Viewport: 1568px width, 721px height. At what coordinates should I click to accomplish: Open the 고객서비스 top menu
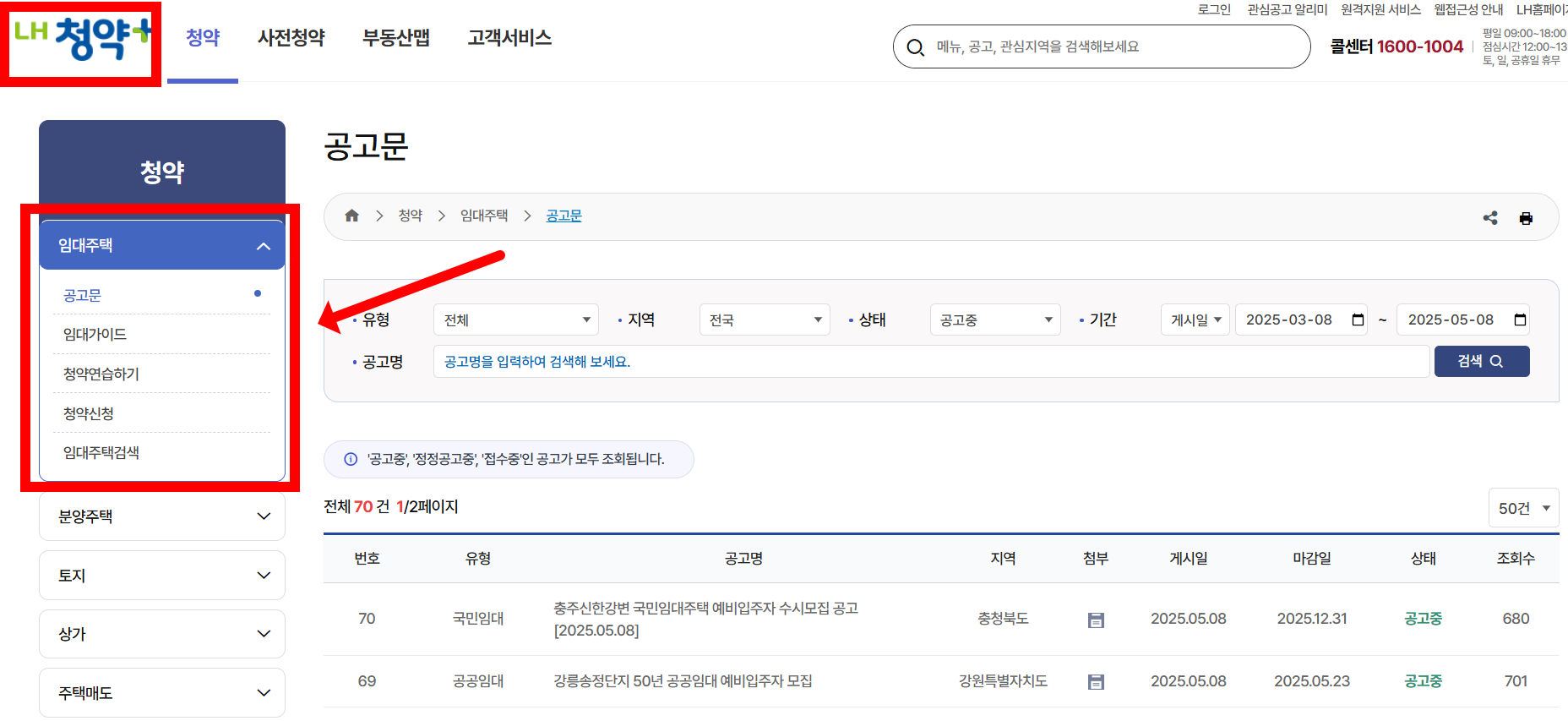[509, 38]
